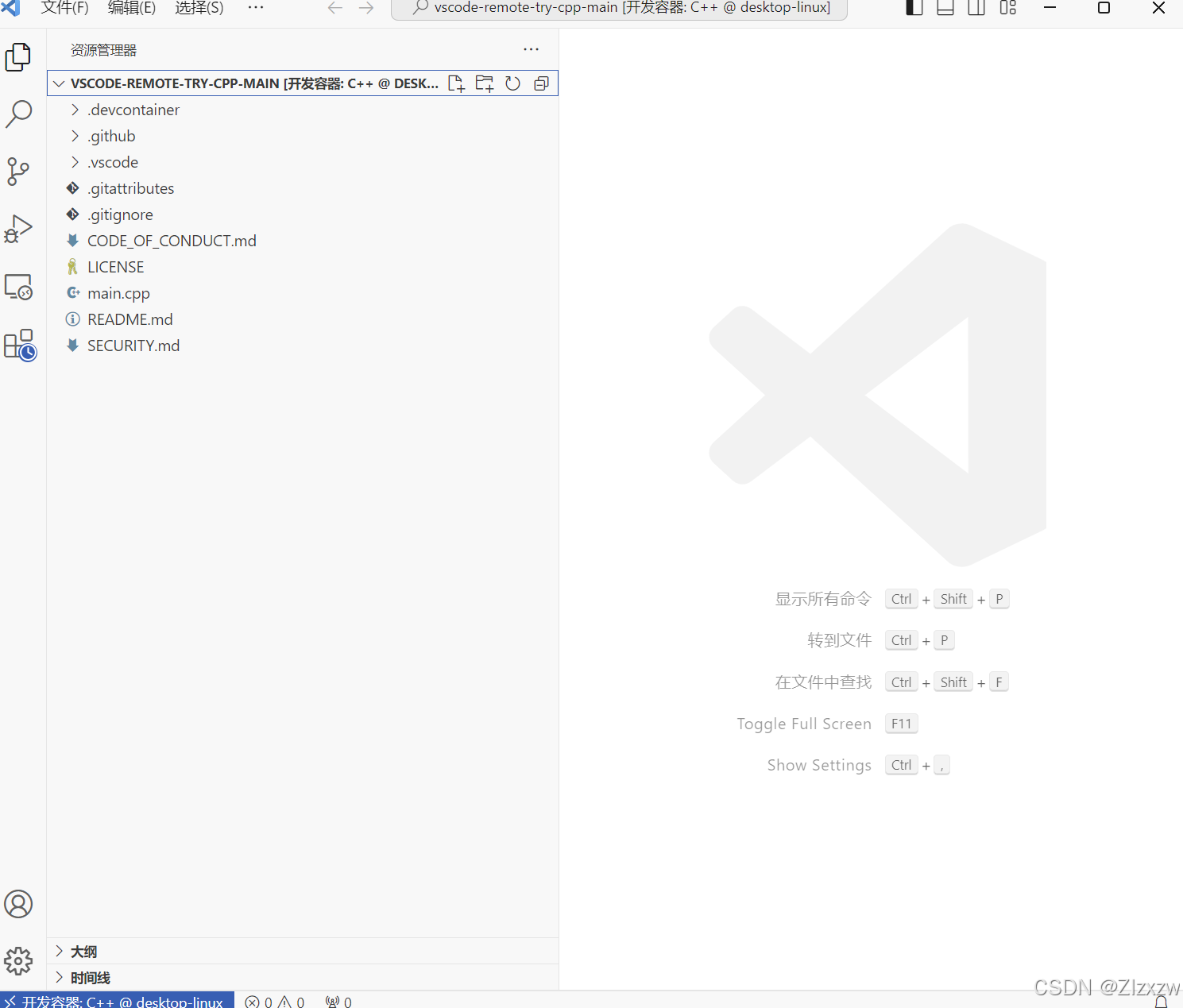Open the 文件(F) menu
Screen dimensions: 1183x1008
tap(64, 8)
